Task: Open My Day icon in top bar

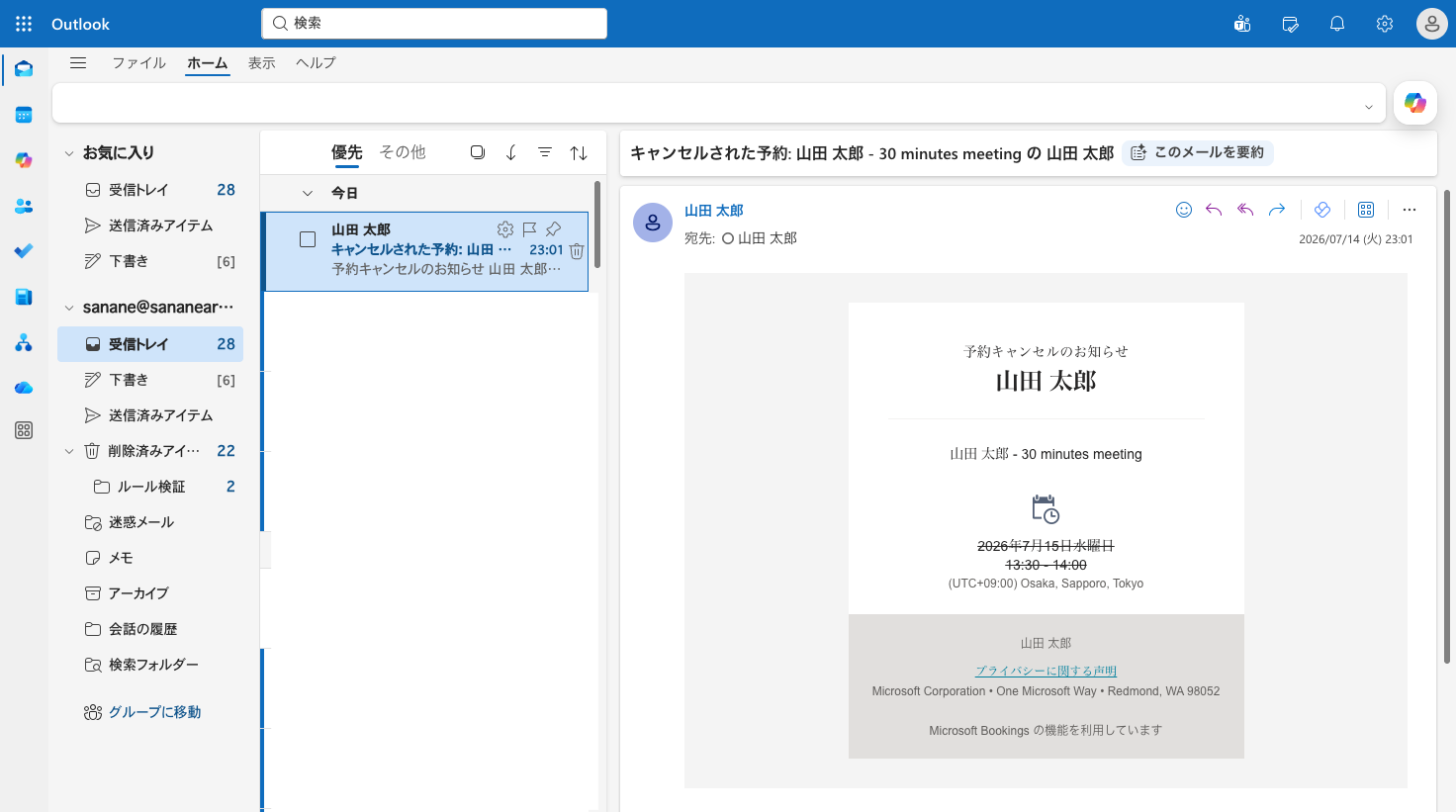Action: (x=1290, y=24)
